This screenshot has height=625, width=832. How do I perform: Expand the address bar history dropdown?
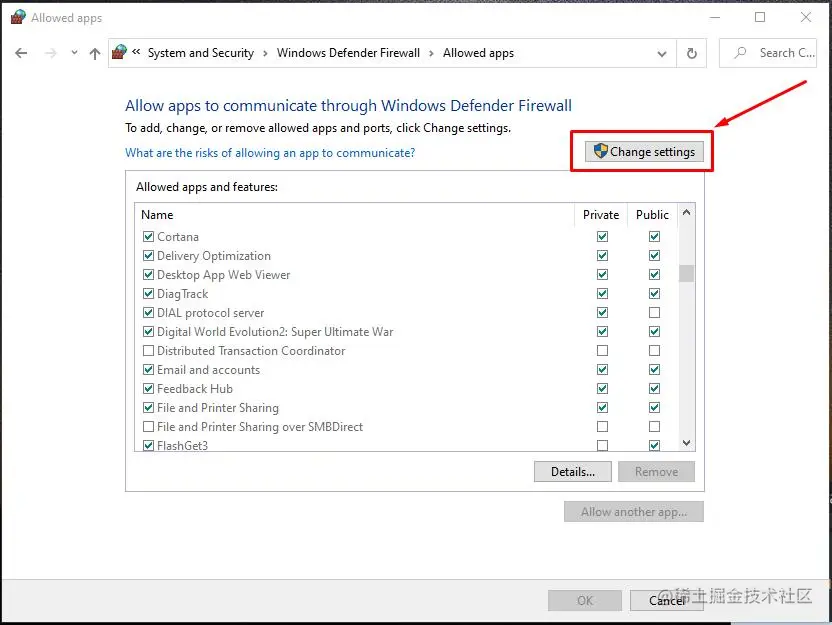(x=662, y=54)
